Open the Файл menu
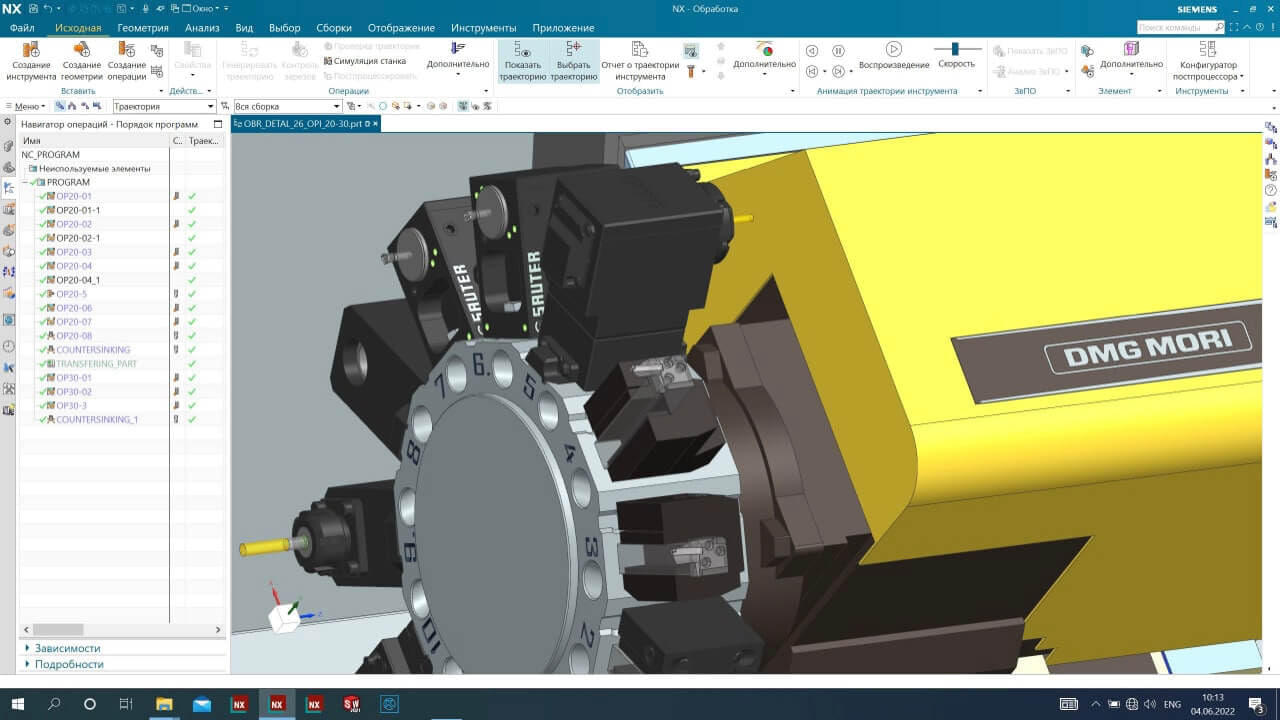The width and height of the screenshot is (1280, 720). (x=23, y=28)
